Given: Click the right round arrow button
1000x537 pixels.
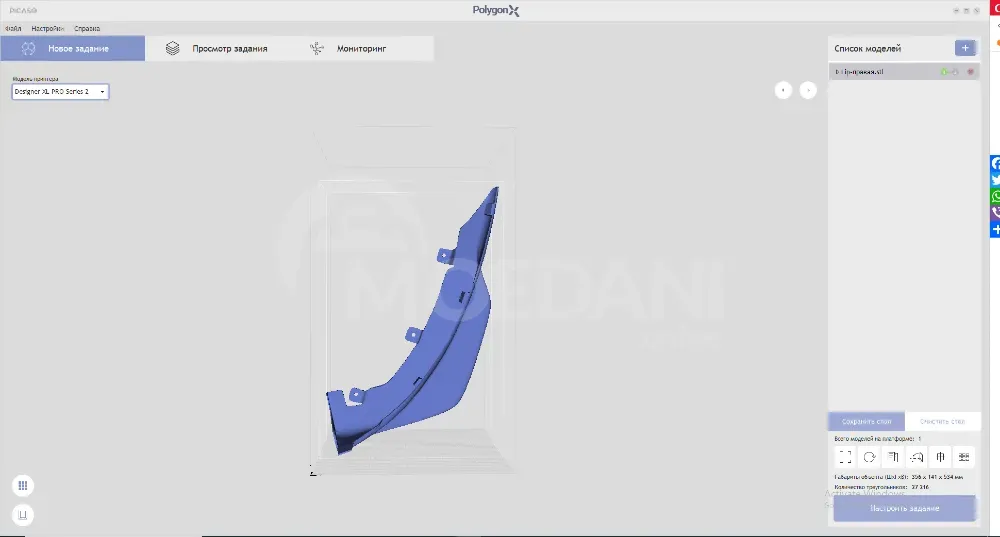Looking at the screenshot, I should click(x=808, y=90).
